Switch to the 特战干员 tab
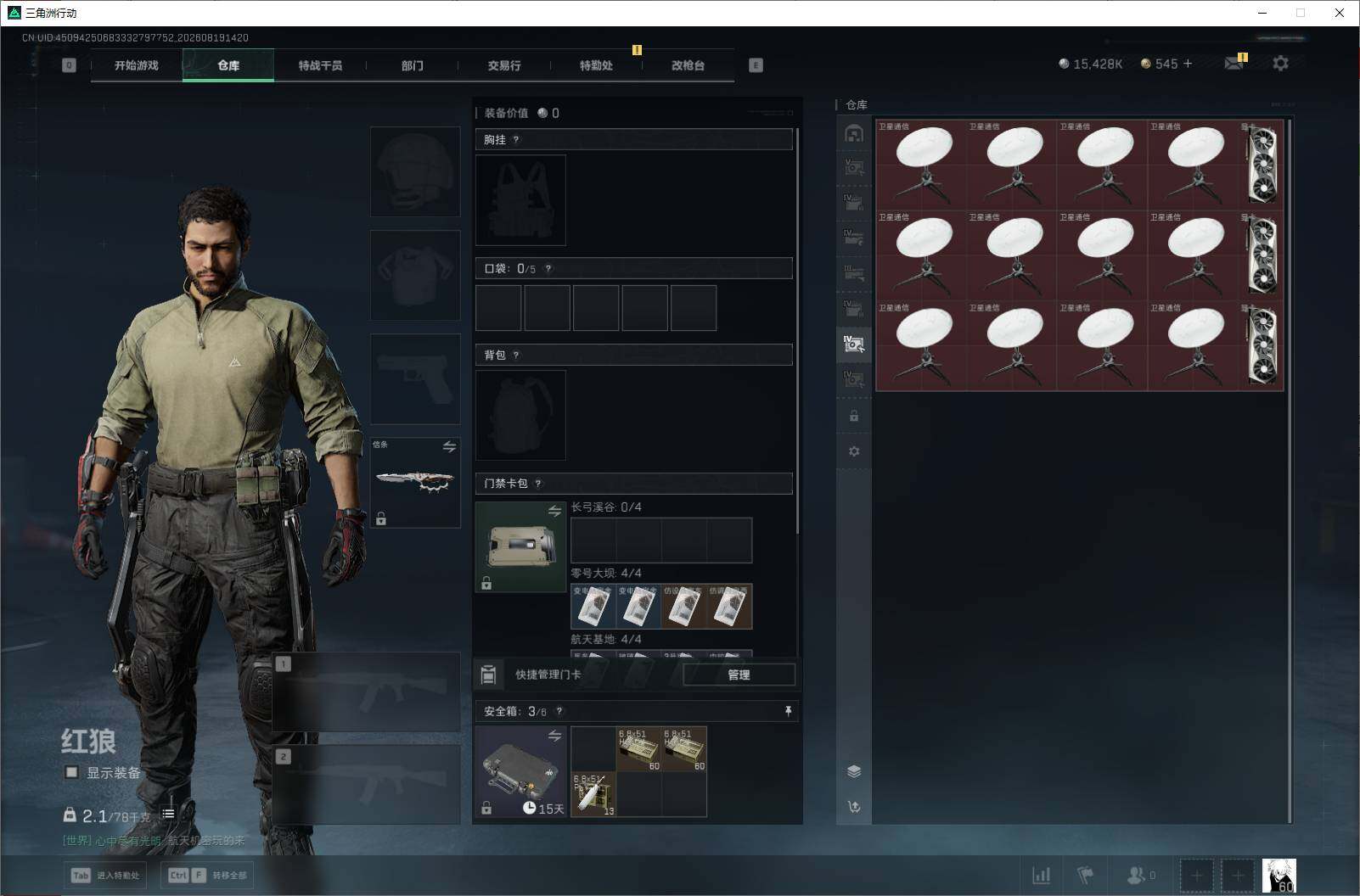Screen dimensions: 1360x896 [320, 65]
